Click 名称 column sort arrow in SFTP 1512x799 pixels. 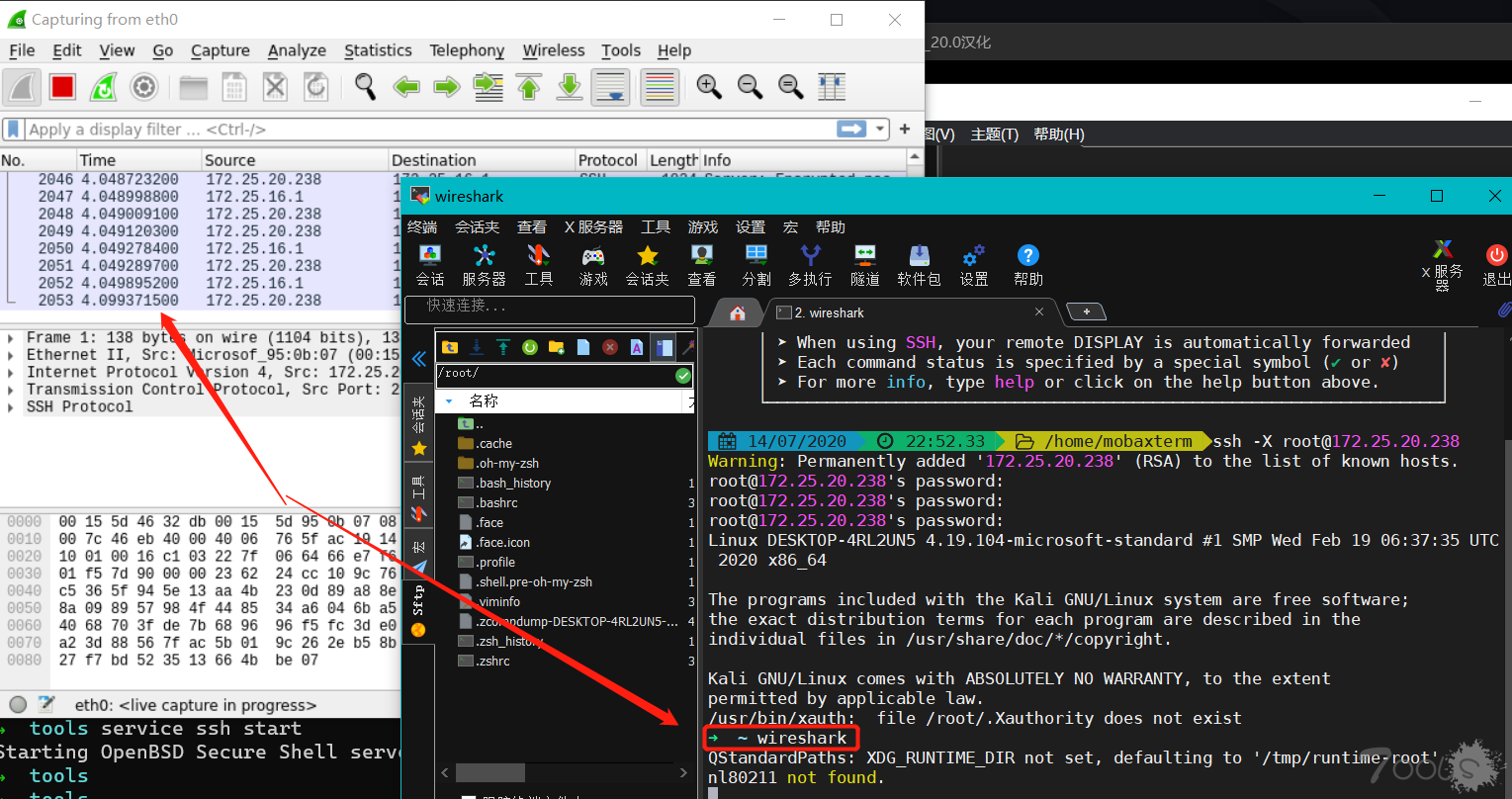(449, 401)
